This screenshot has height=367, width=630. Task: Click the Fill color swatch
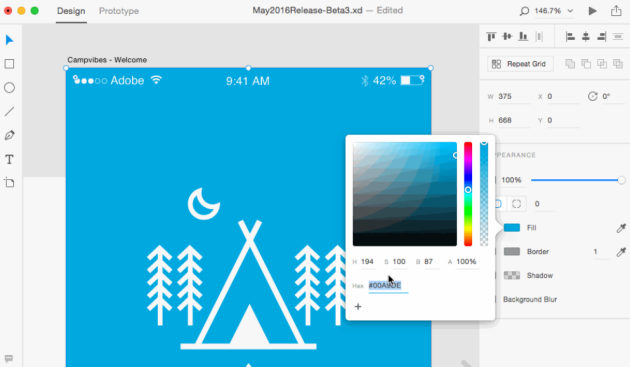pos(511,228)
